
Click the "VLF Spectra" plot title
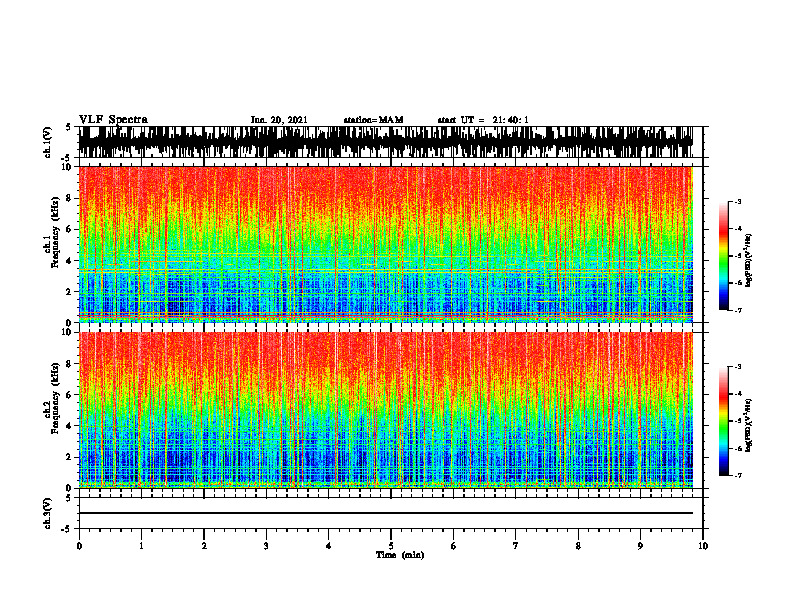coord(113,120)
